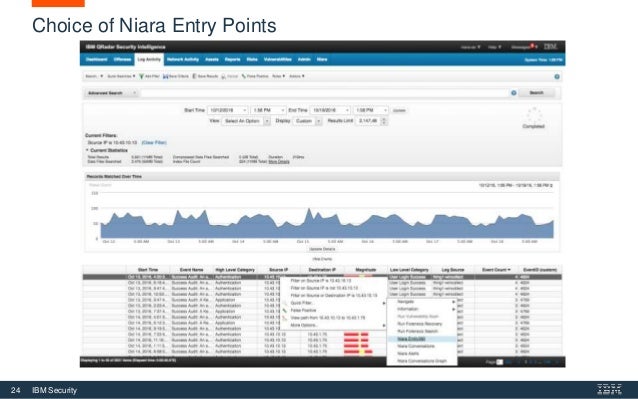Click the Save Results icon
Viewport: 638px width, 399px height.
194,76
